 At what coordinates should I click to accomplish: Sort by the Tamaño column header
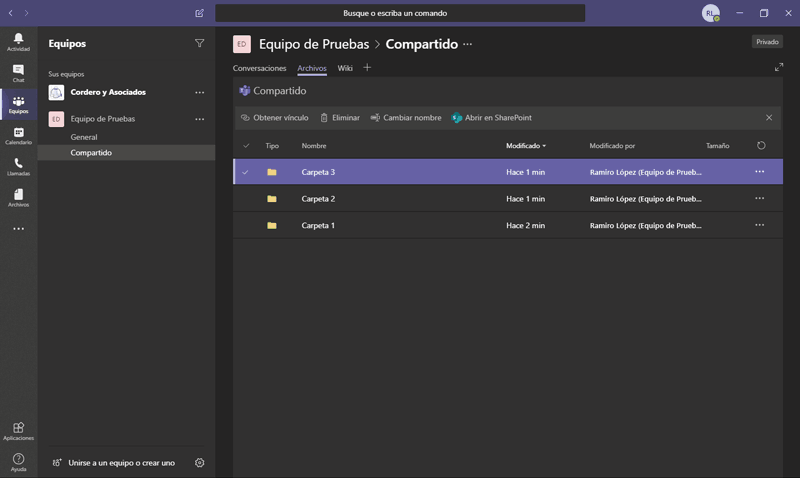coord(717,146)
